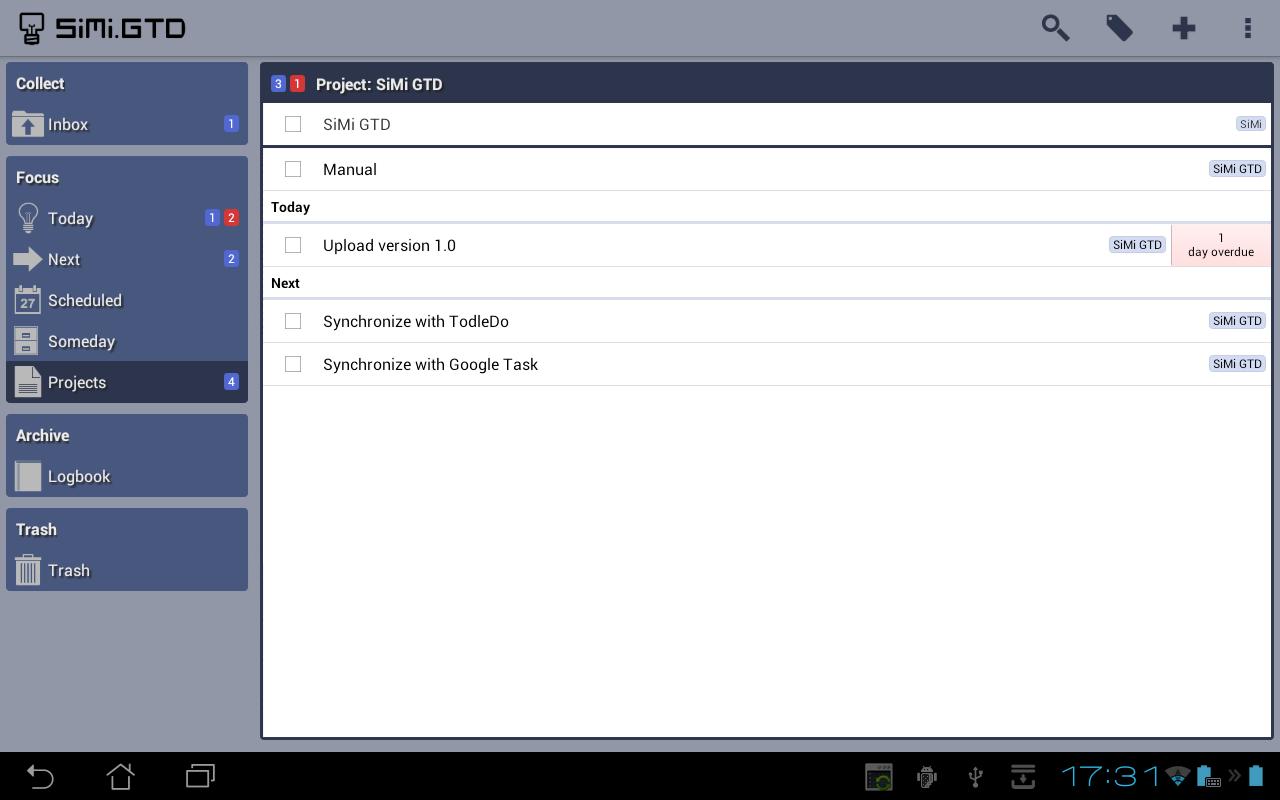The image size is (1280, 800).
Task: Click the Project: SiMi GTD header
Action: click(379, 84)
